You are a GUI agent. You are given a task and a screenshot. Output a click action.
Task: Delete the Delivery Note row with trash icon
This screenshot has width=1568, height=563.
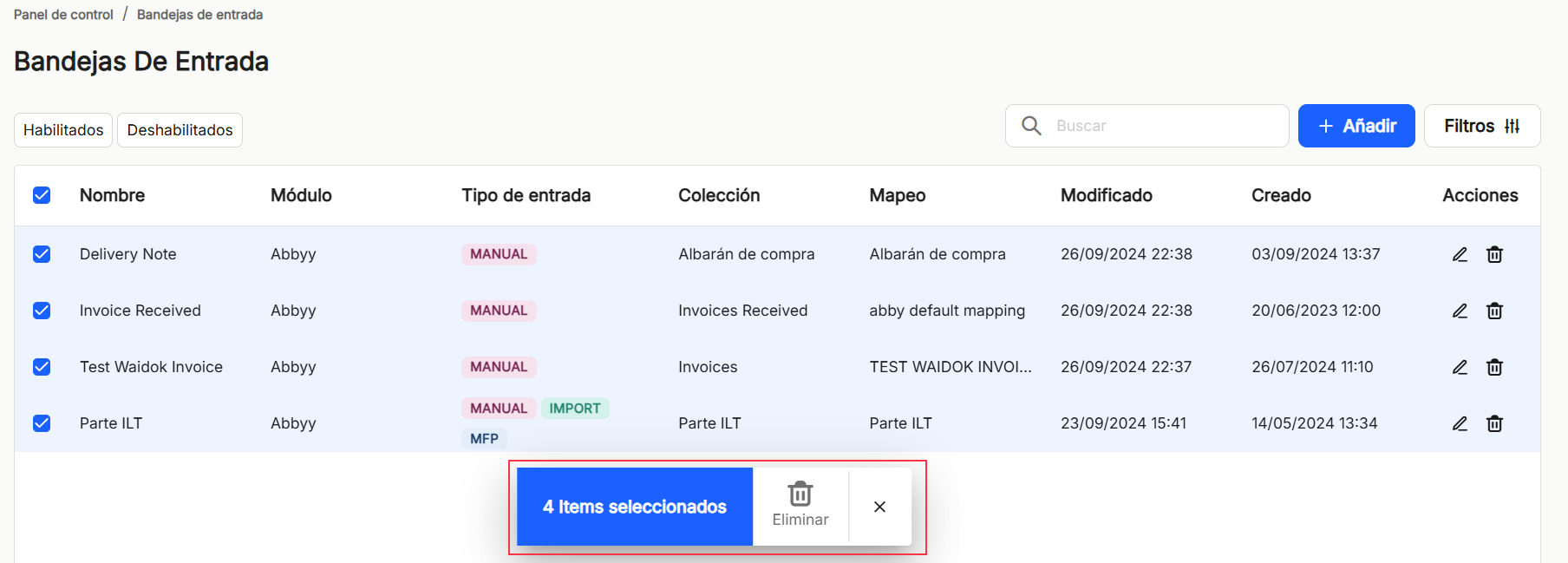[x=1494, y=254]
